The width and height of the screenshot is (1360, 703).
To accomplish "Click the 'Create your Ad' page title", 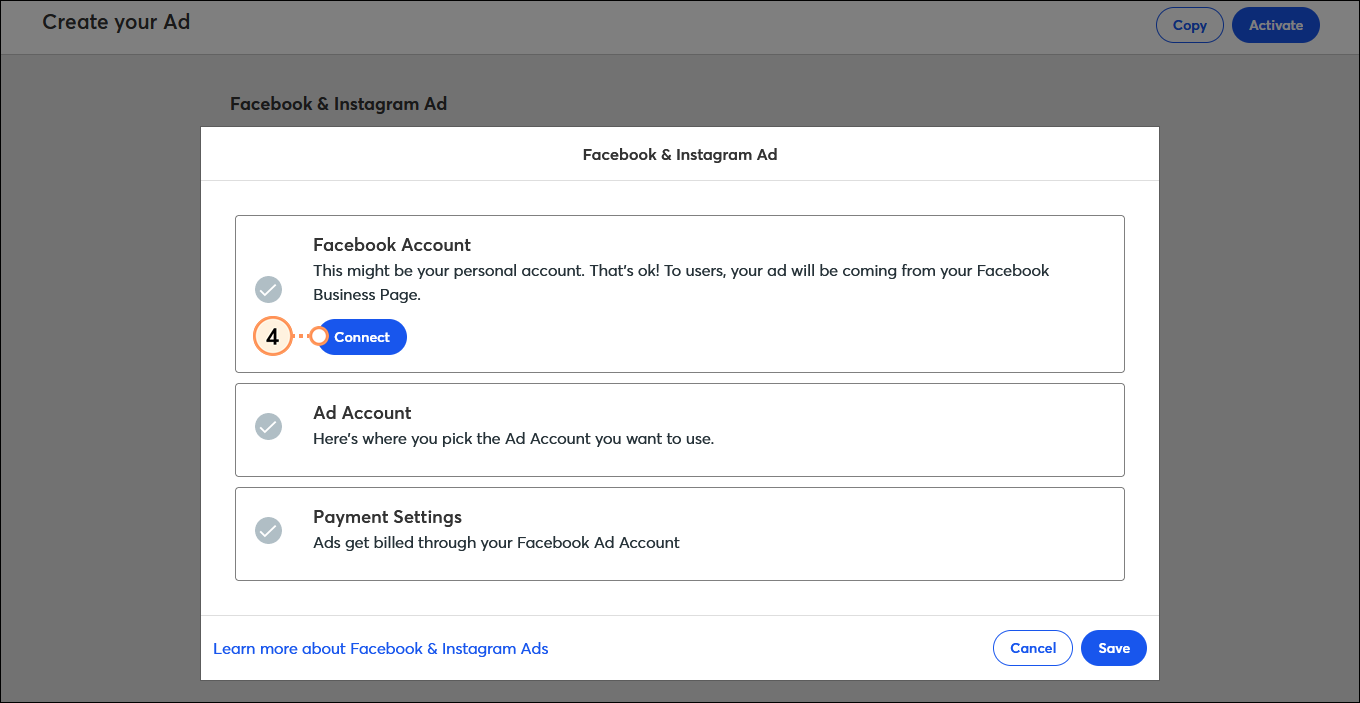I will tap(116, 21).
